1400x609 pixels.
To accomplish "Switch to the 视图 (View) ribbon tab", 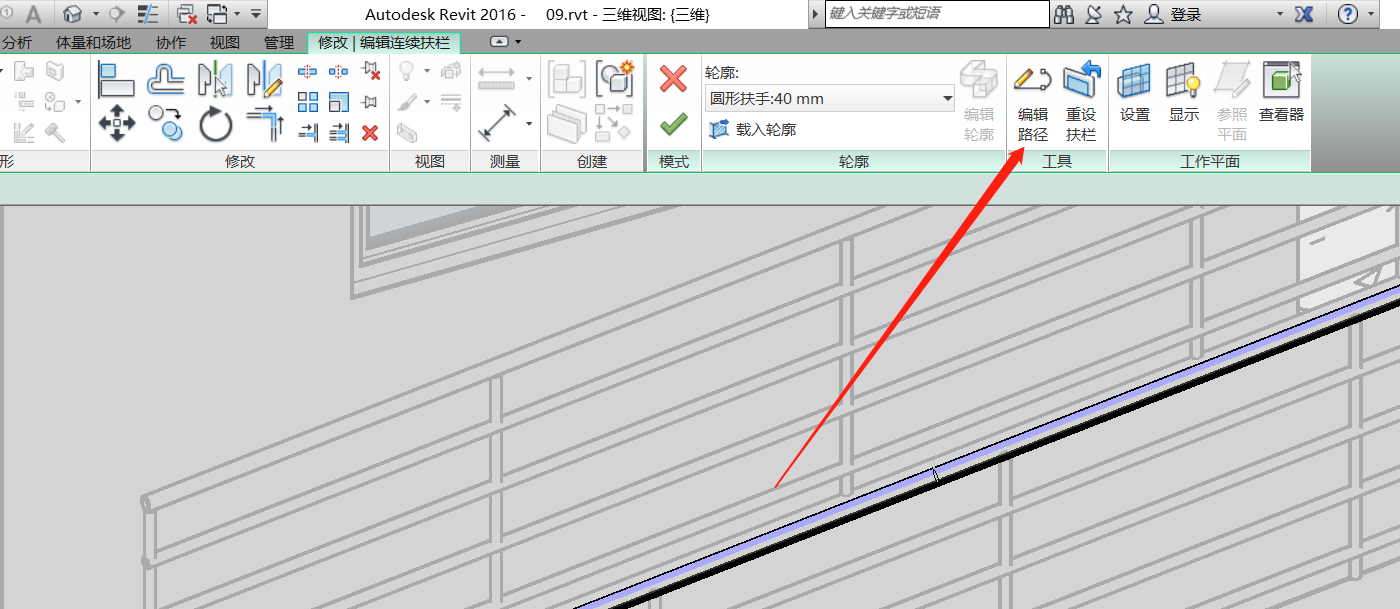I will 225,43.
